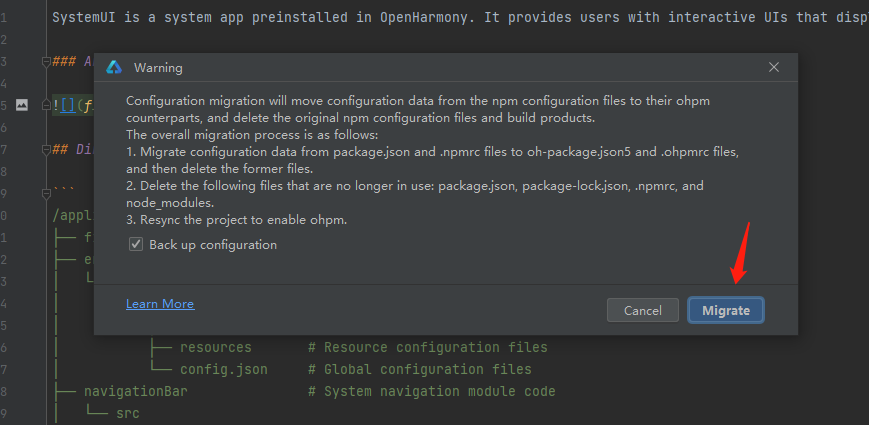The image size is (869, 425).
Task: Collapse the fold marker on line 5
Action: point(47,105)
